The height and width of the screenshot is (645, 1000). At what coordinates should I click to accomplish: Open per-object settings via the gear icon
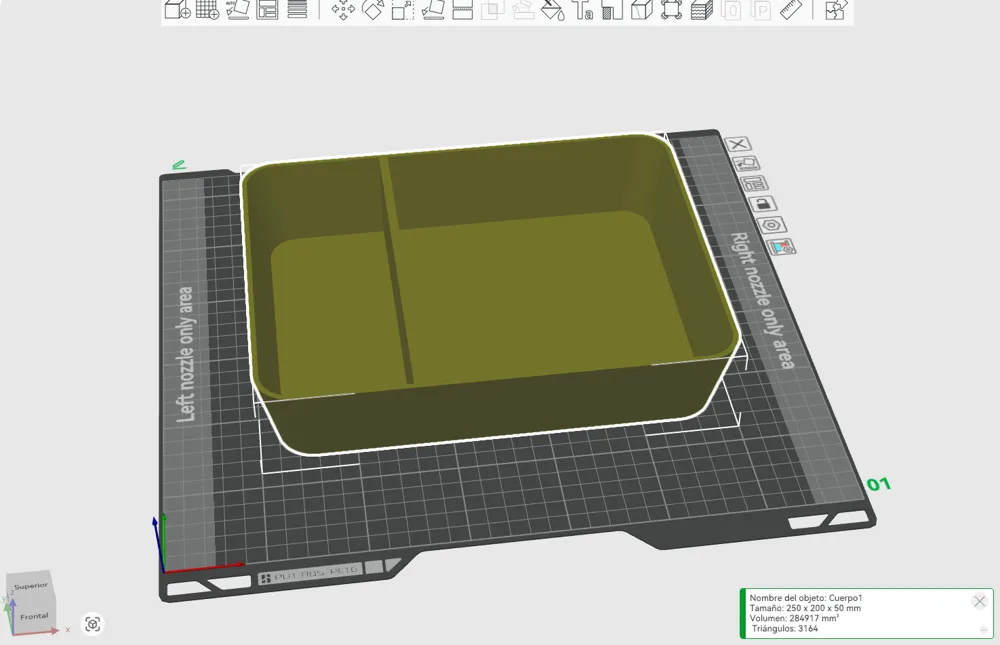(772, 224)
